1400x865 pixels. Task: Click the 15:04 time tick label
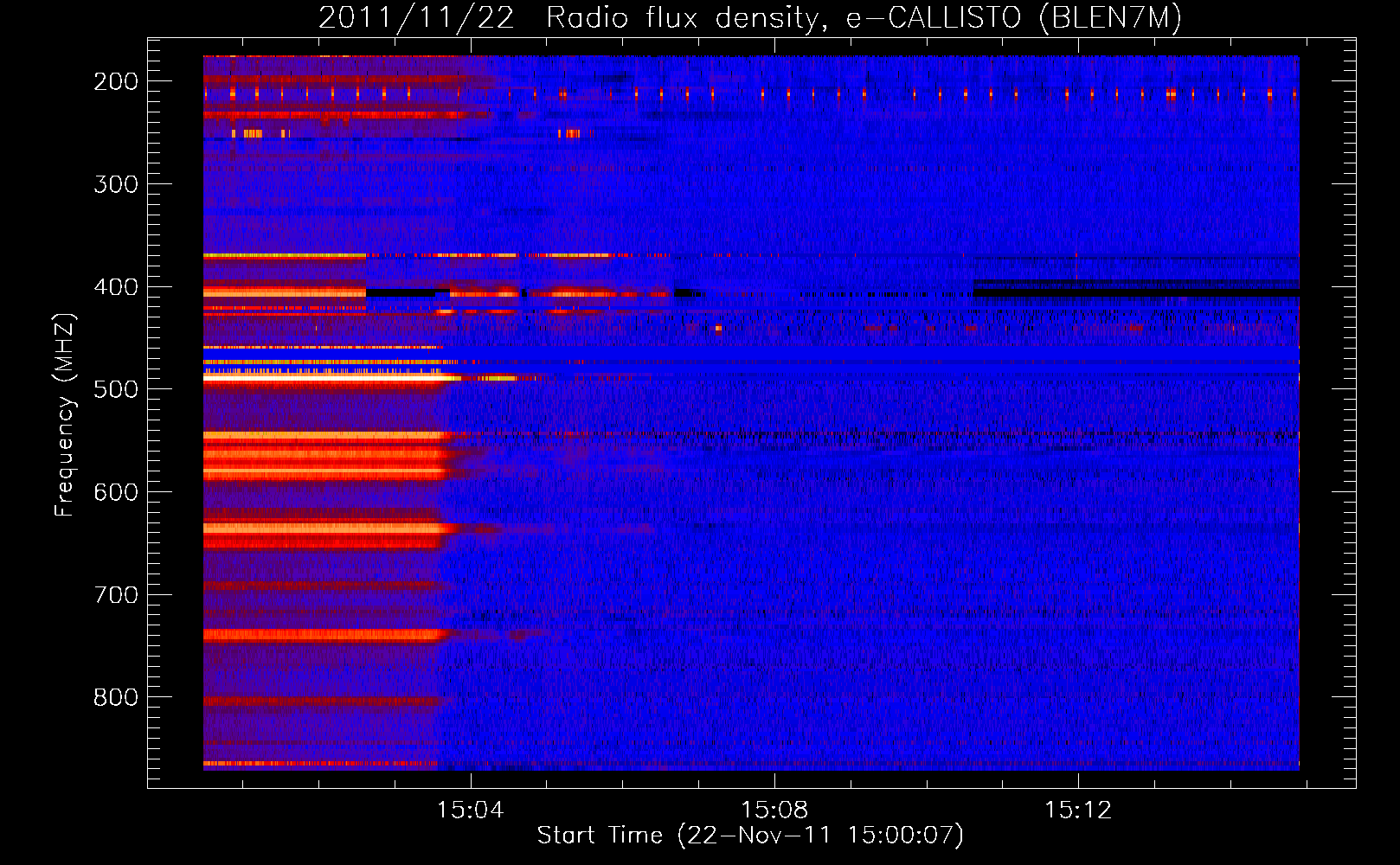pyautogui.click(x=471, y=811)
